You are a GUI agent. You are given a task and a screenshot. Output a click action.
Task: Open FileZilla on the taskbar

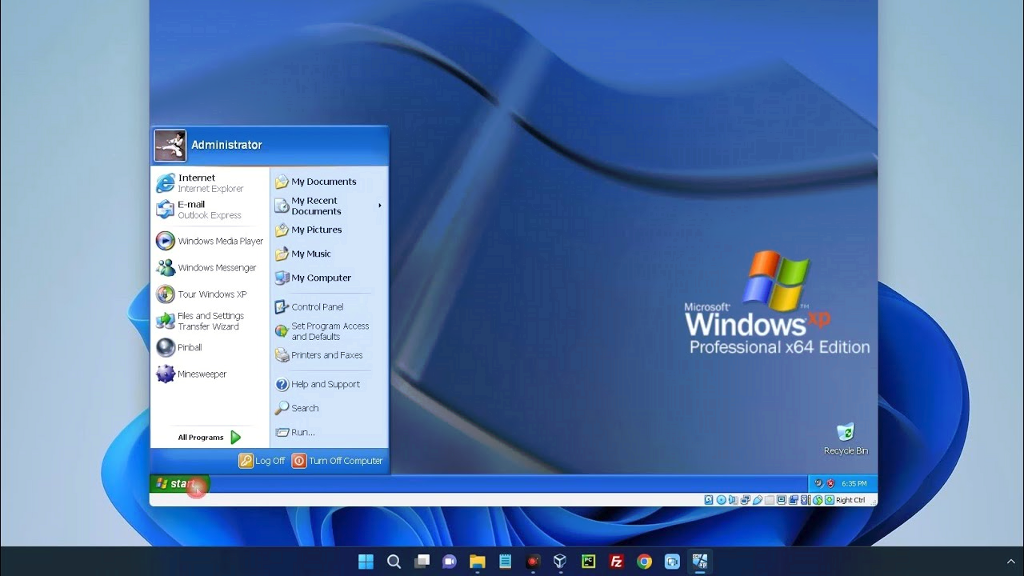pos(616,561)
